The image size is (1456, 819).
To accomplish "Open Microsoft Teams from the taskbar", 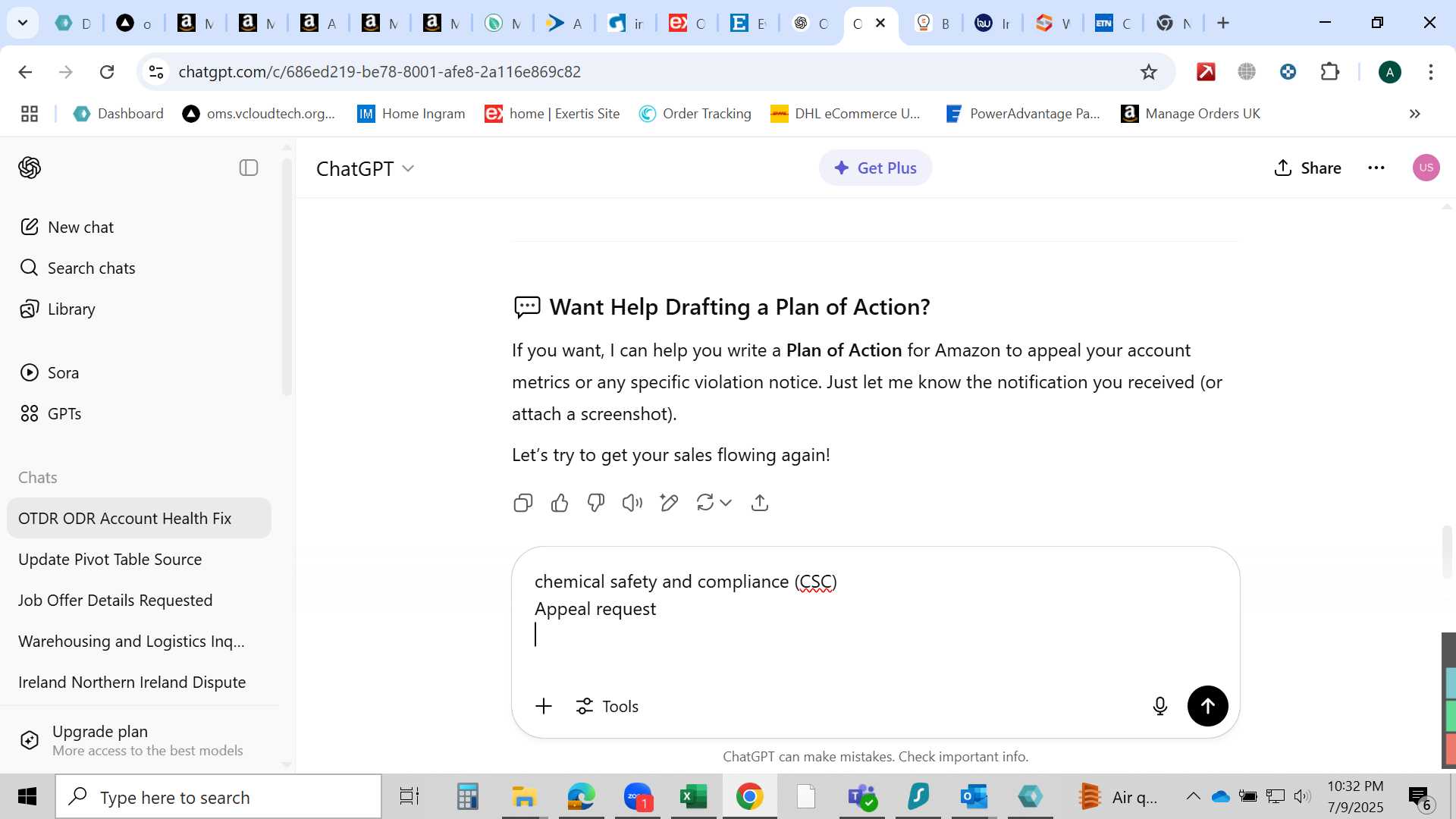I will point(861,797).
